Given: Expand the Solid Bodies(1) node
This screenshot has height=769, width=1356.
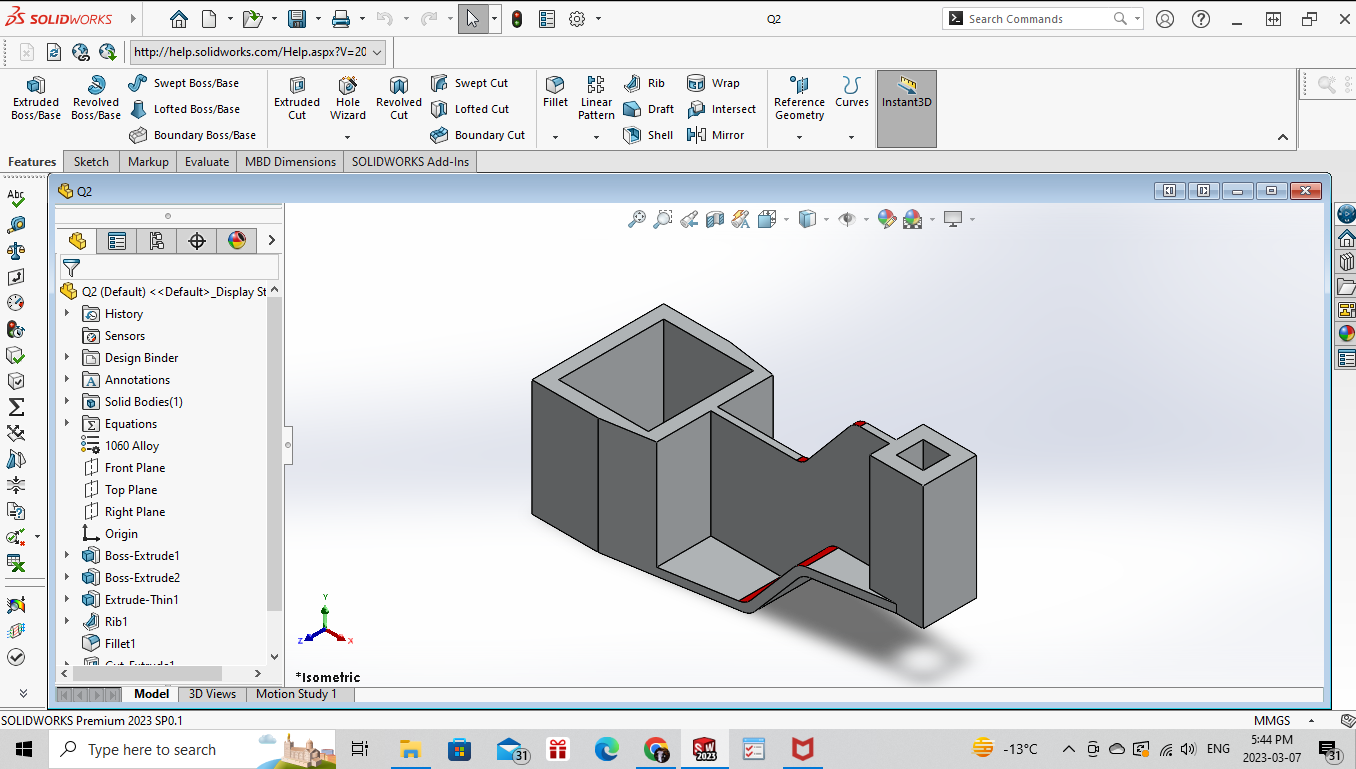Looking at the screenshot, I should click(x=67, y=401).
